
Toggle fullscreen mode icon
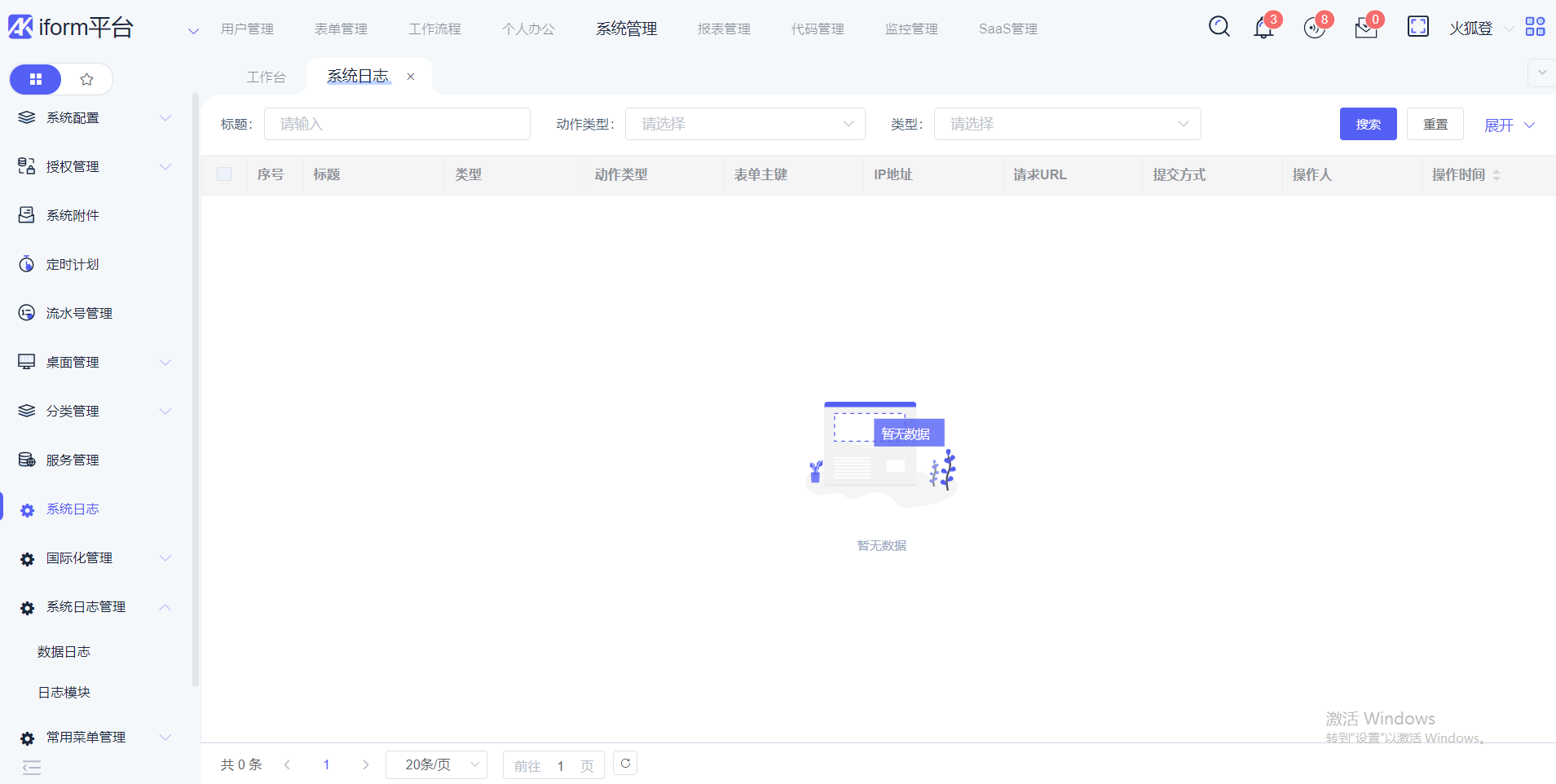tap(1418, 27)
